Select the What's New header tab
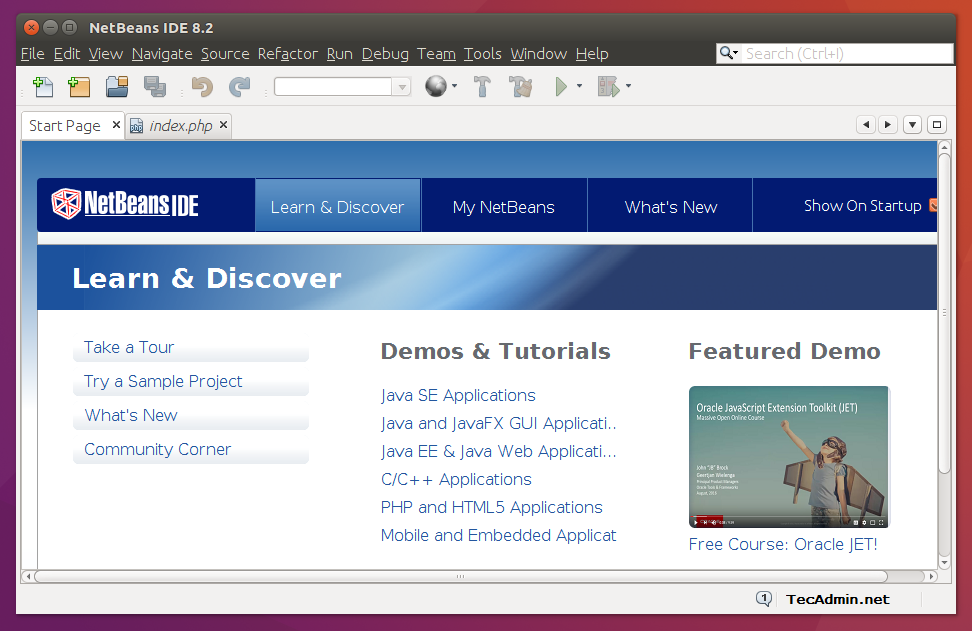The image size is (972, 631). [671, 206]
